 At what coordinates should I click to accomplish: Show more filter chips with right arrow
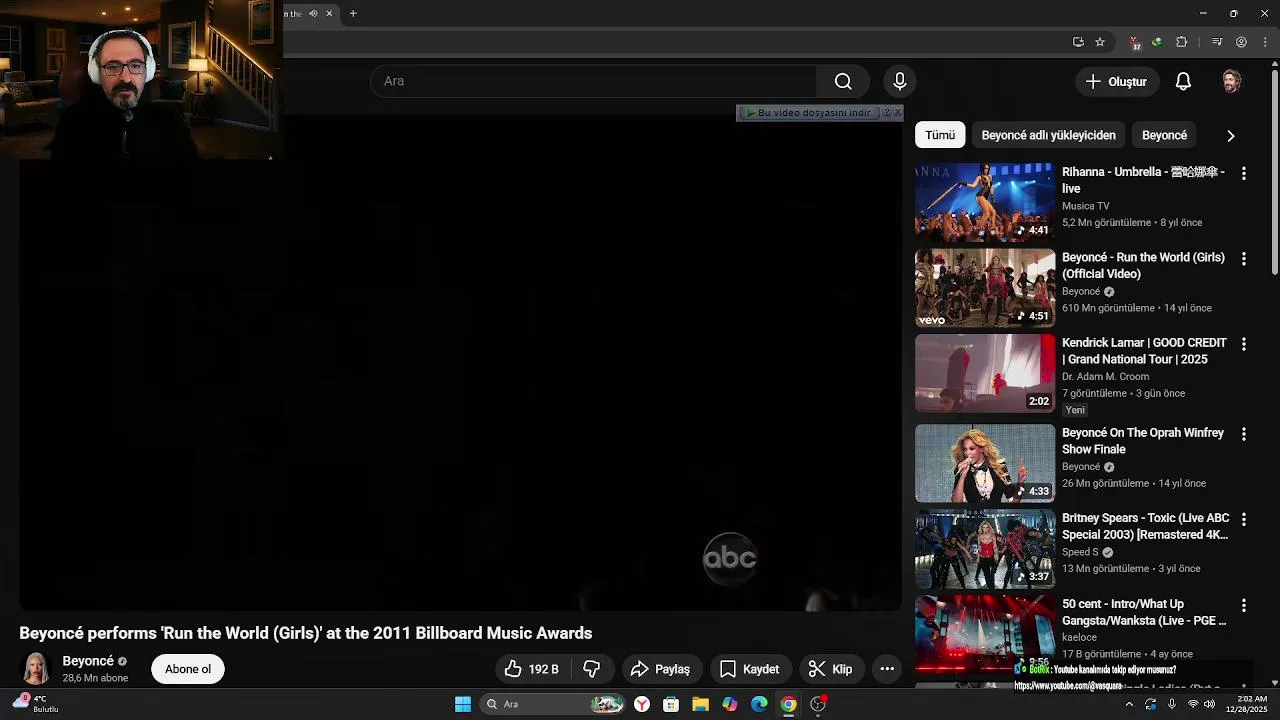coord(1230,136)
